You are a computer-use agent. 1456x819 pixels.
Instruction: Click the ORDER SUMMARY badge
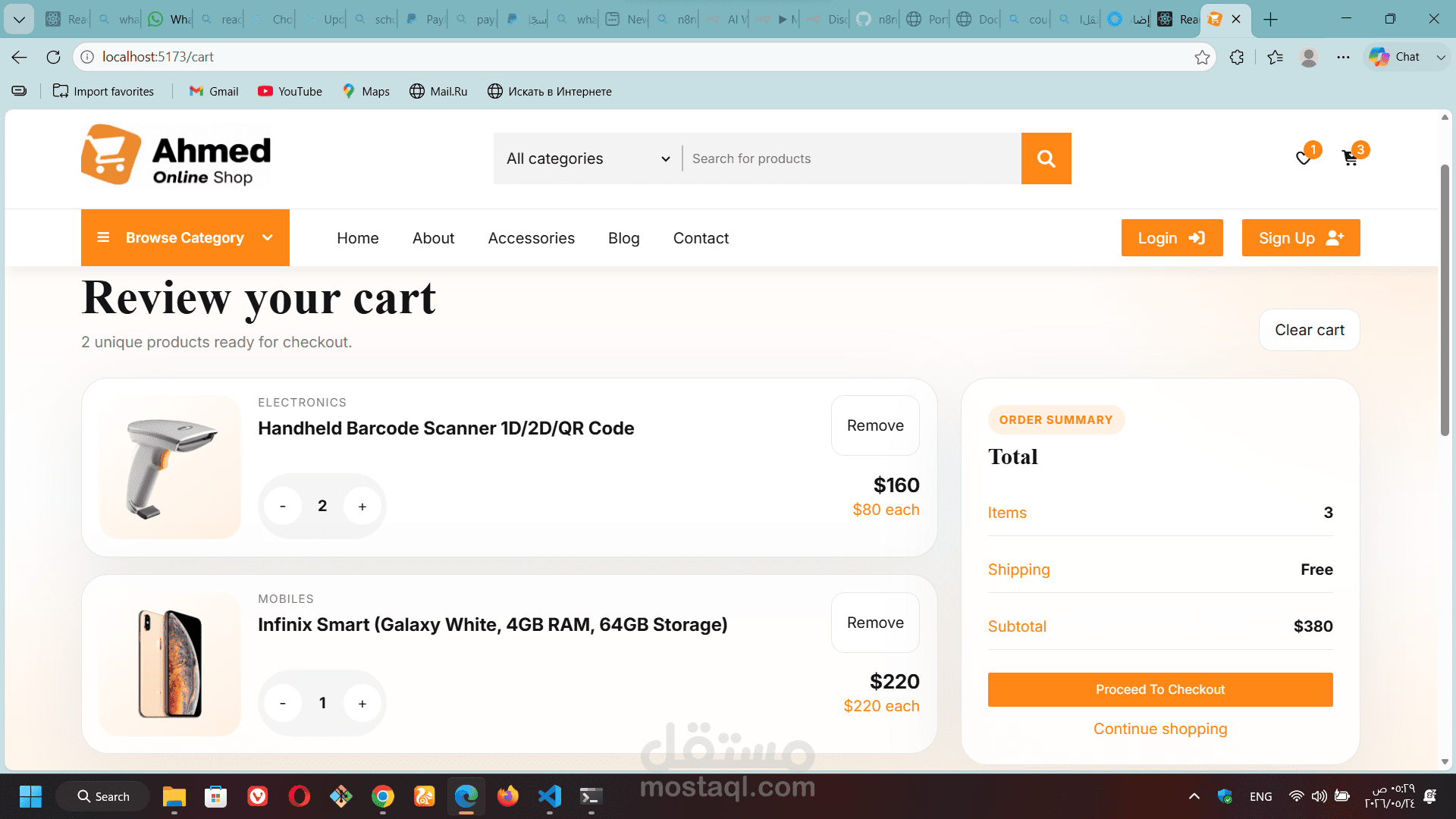[1056, 420]
